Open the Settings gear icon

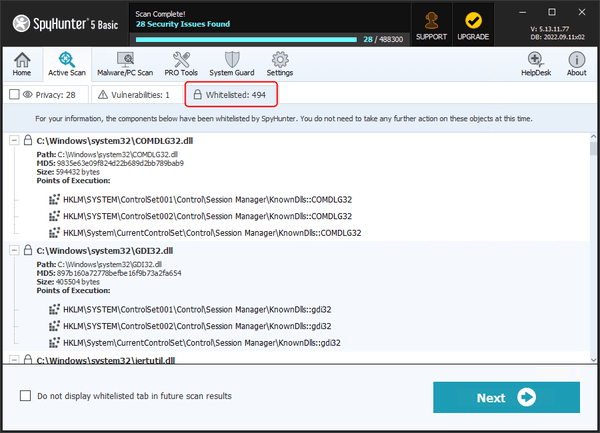[280, 65]
